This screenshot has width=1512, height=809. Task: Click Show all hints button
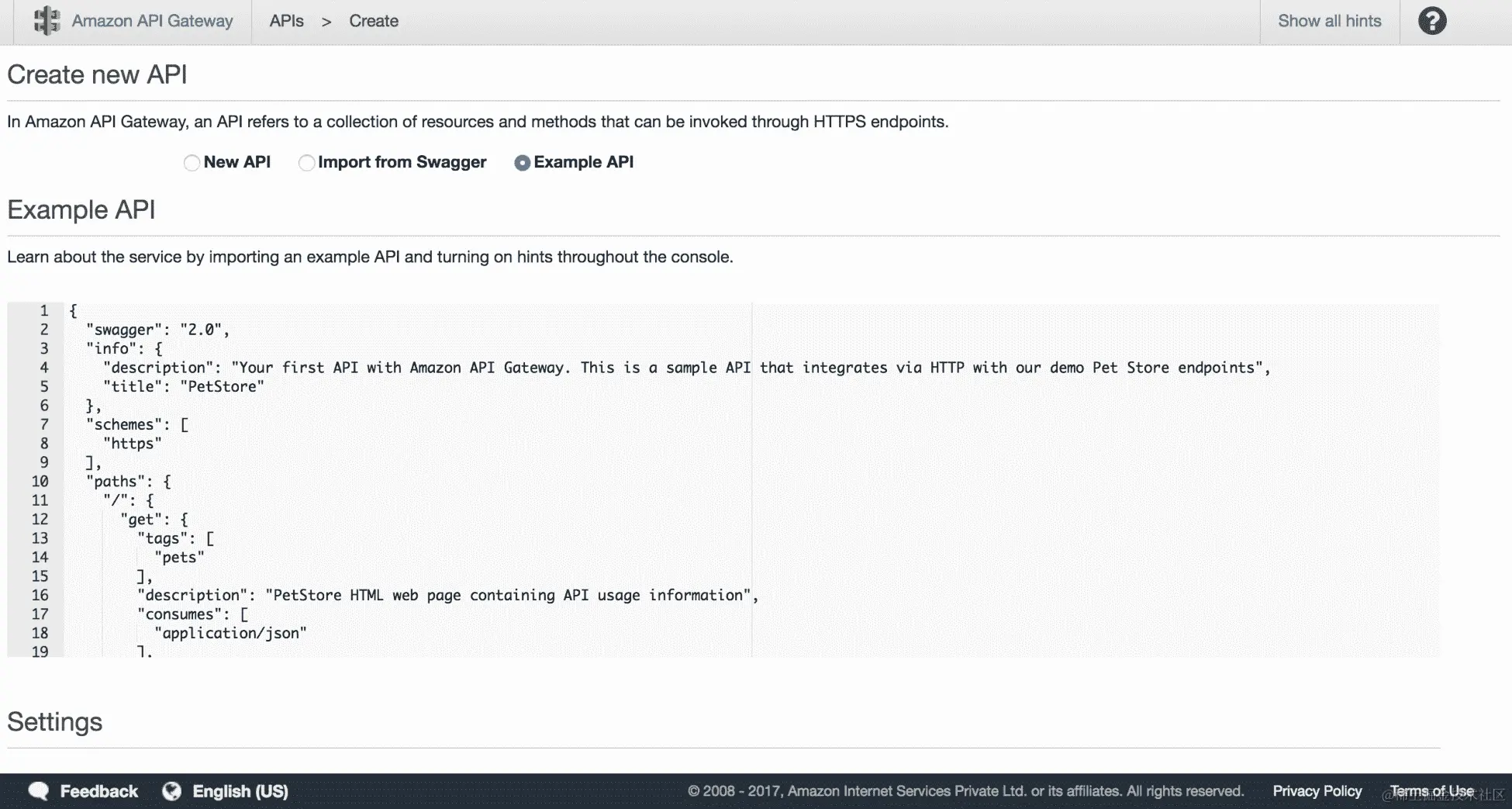click(x=1329, y=21)
